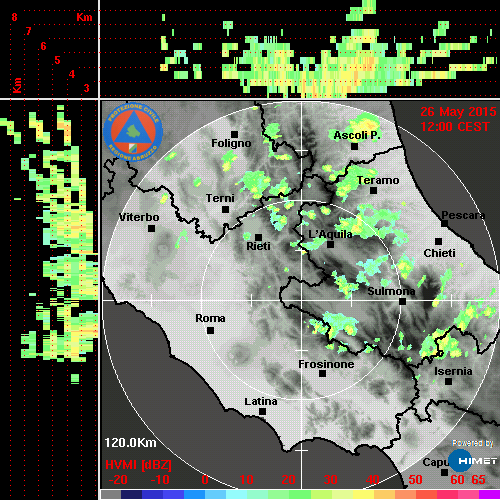Select the Ascoli P. city marker square
Screen dimensions: 500x500
(354, 146)
